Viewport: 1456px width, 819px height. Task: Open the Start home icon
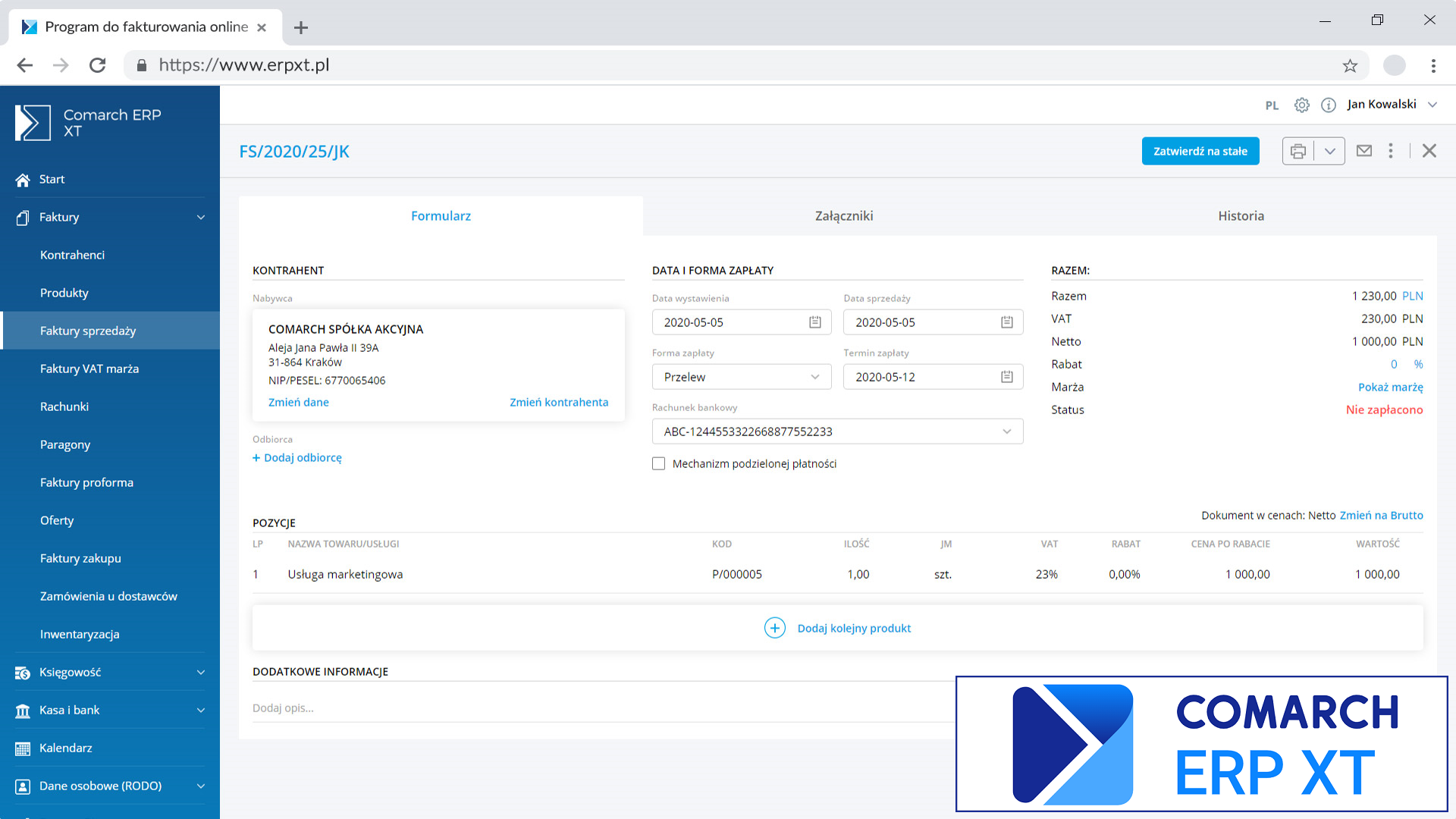point(23,180)
